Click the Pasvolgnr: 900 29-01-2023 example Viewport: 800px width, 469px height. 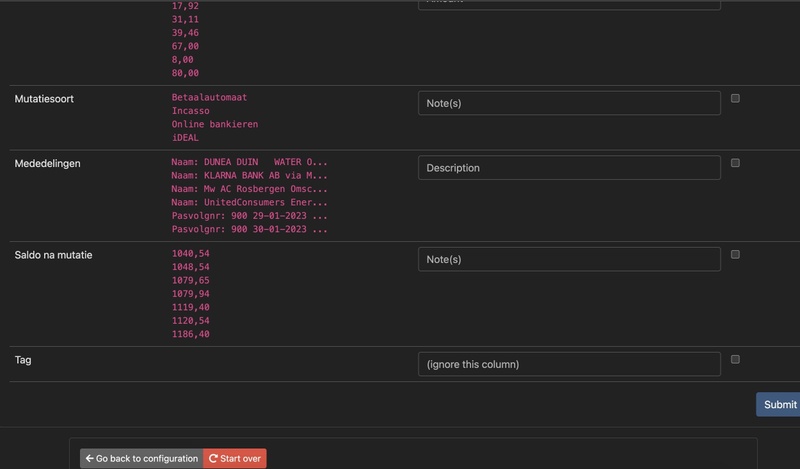click(x=249, y=216)
